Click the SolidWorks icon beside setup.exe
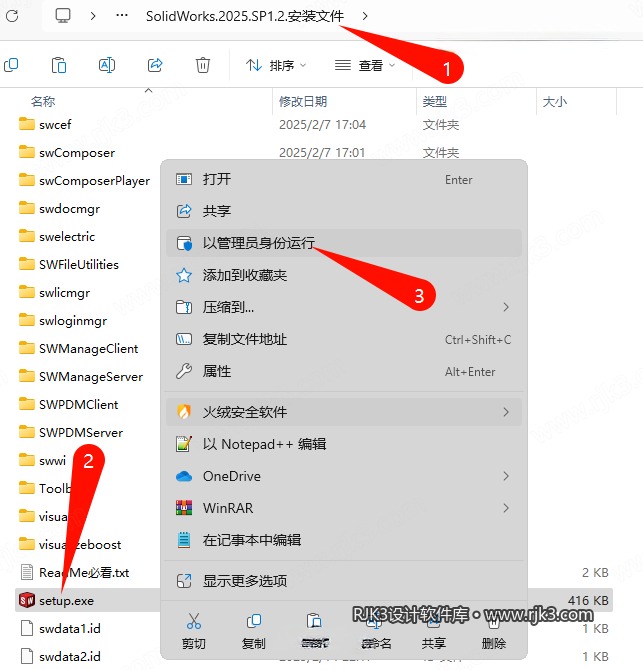 pos(26,600)
